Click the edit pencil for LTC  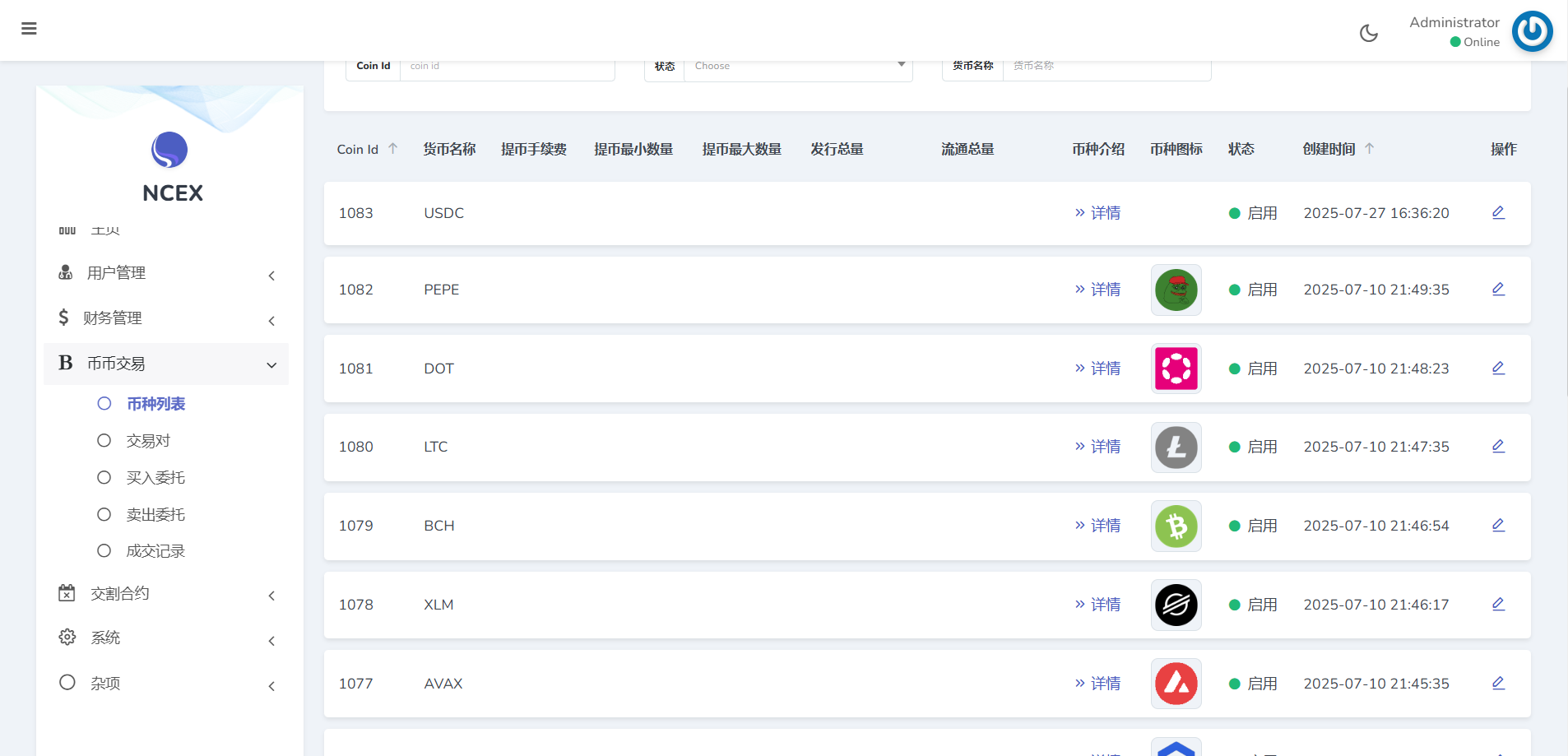click(x=1498, y=447)
